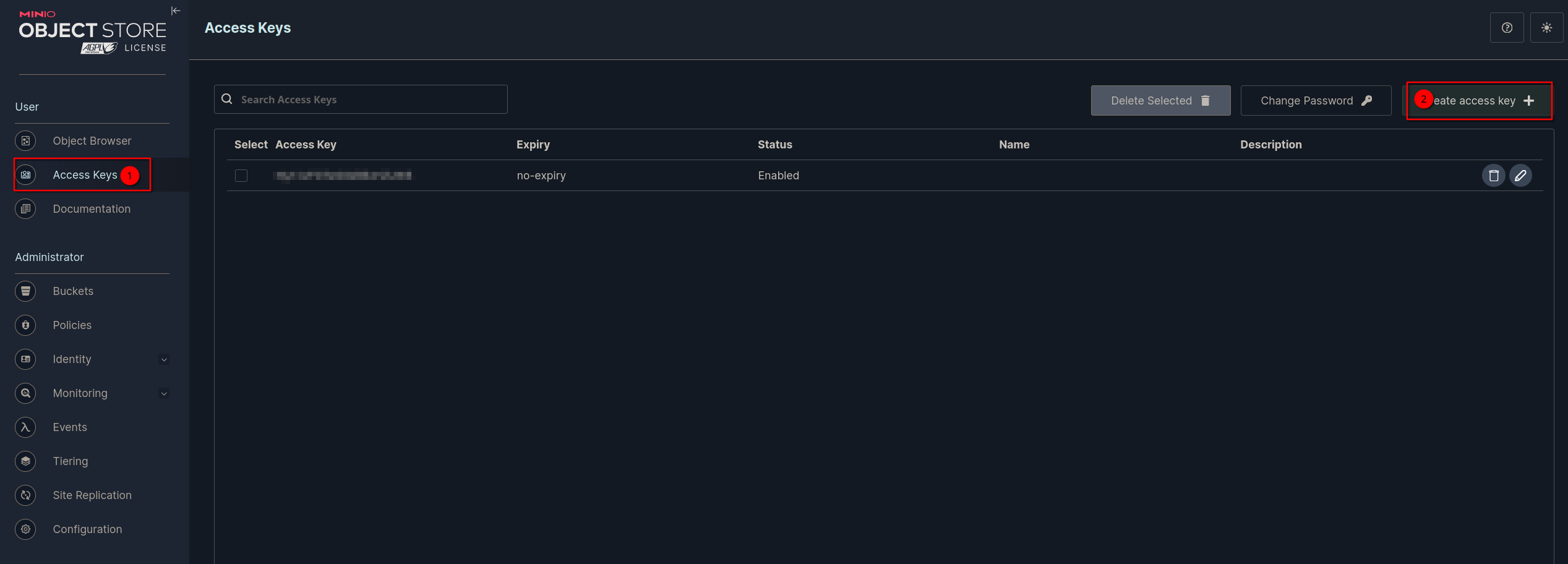Click the Configuration gear icon
This screenshot has height=564, width=1568.
(x=25, y=529)
